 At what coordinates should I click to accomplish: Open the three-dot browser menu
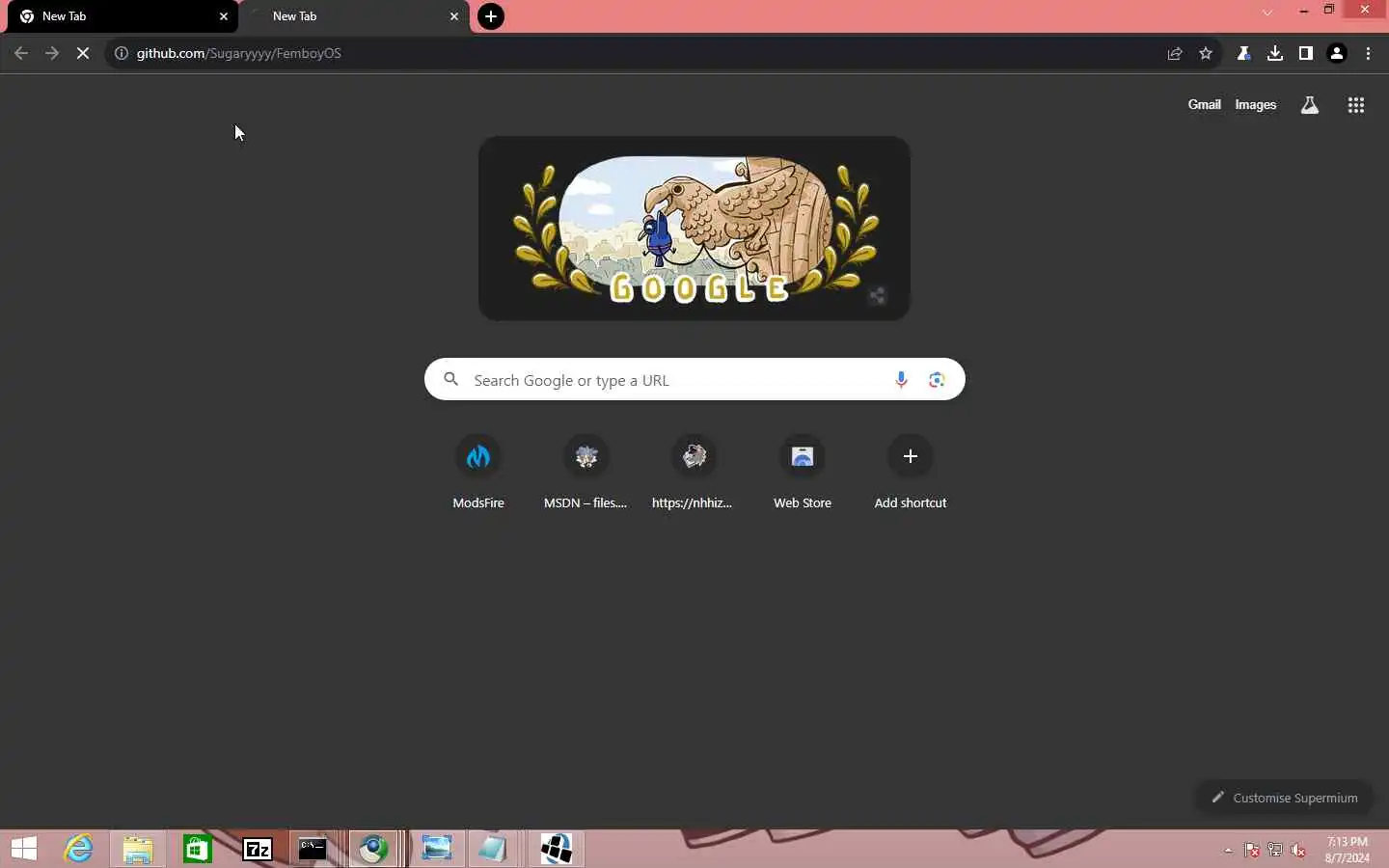click(1368, 54)
